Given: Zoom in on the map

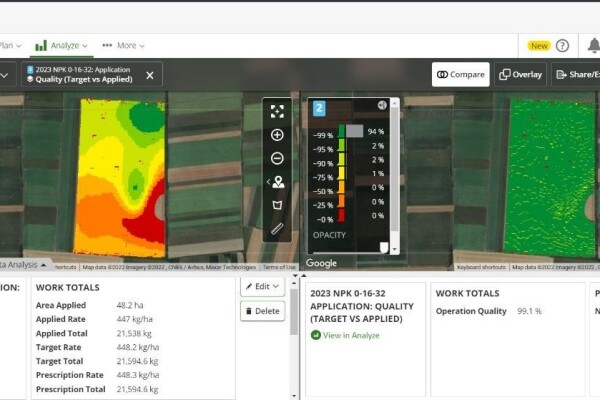Looking at the screenshot, I should [277, 135].
